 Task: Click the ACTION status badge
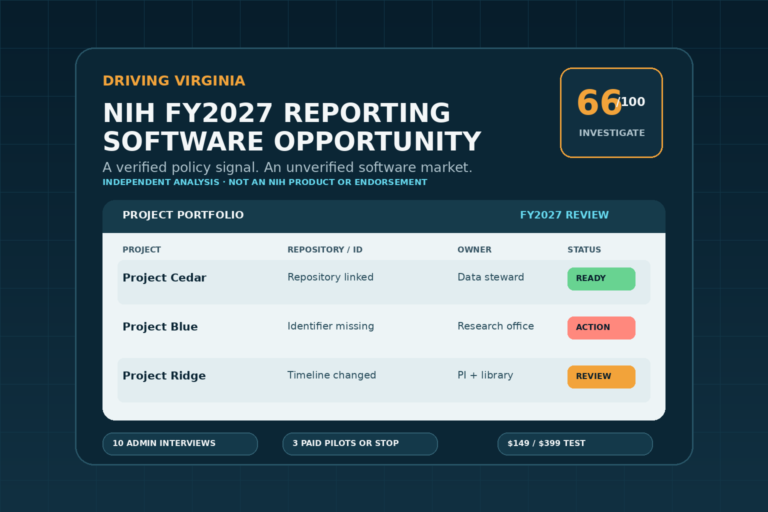click(601, 328)
